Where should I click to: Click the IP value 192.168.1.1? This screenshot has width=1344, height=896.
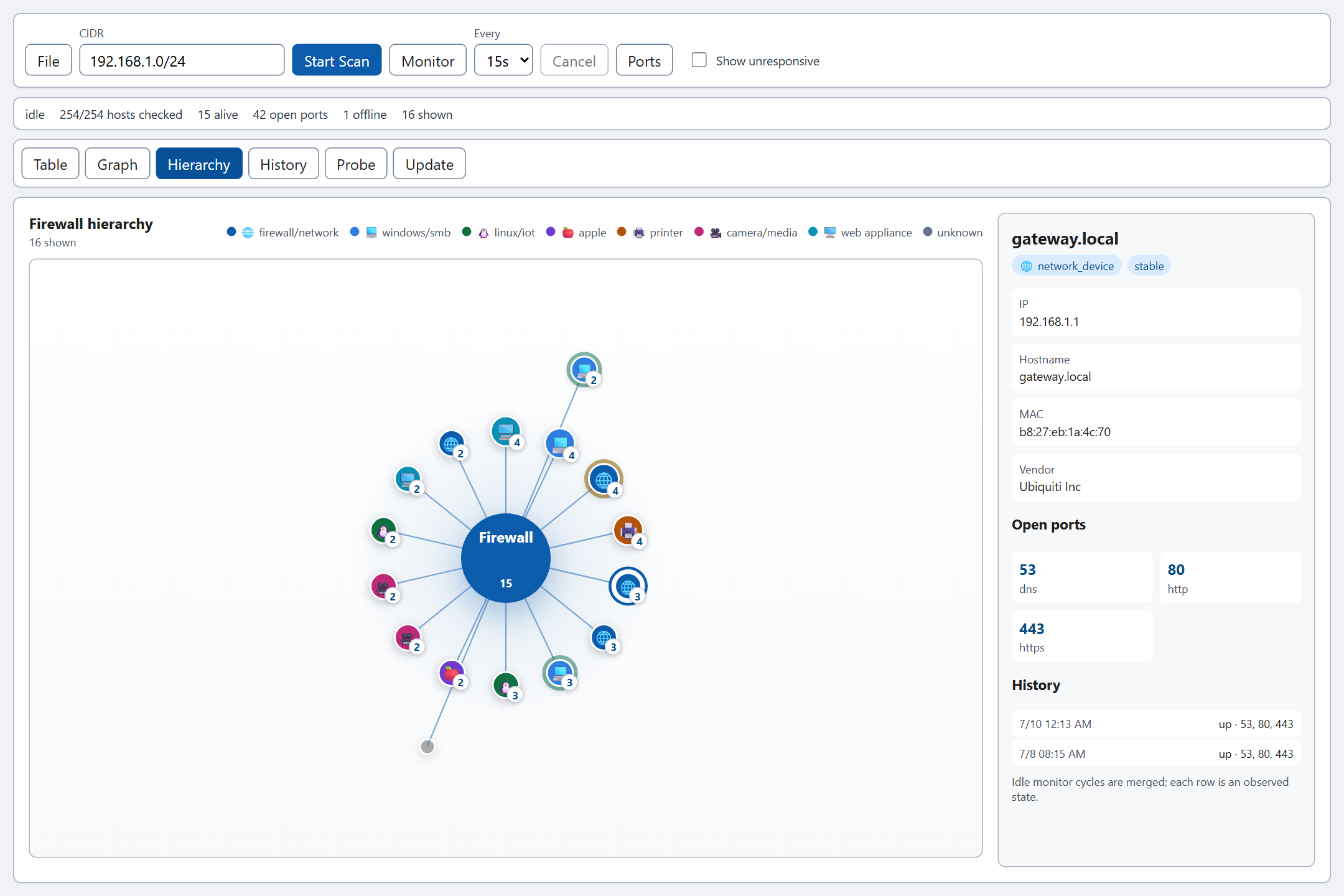coord(1049,322)
